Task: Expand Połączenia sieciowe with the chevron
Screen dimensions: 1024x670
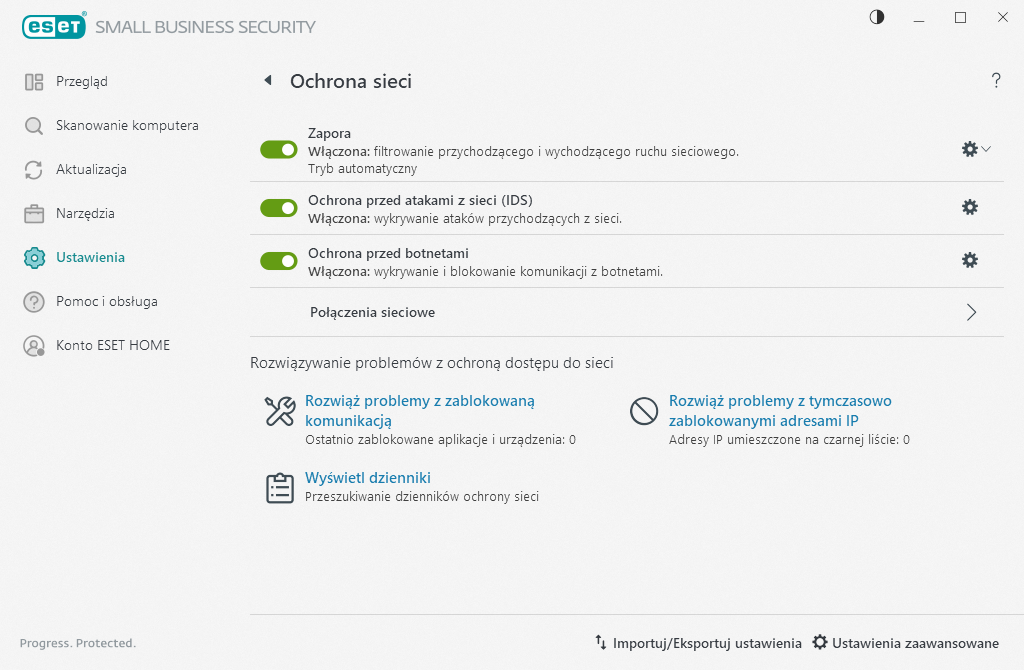Action: 971,312
